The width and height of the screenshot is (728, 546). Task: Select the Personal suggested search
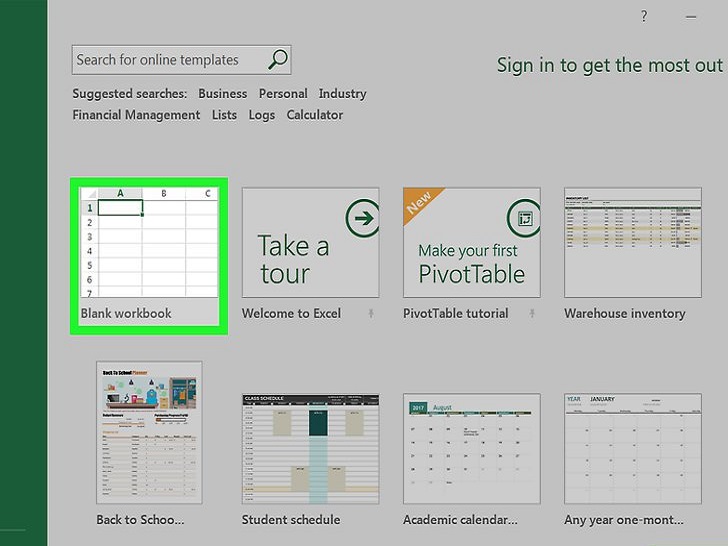pyautogui.click(x=283, y=94)
